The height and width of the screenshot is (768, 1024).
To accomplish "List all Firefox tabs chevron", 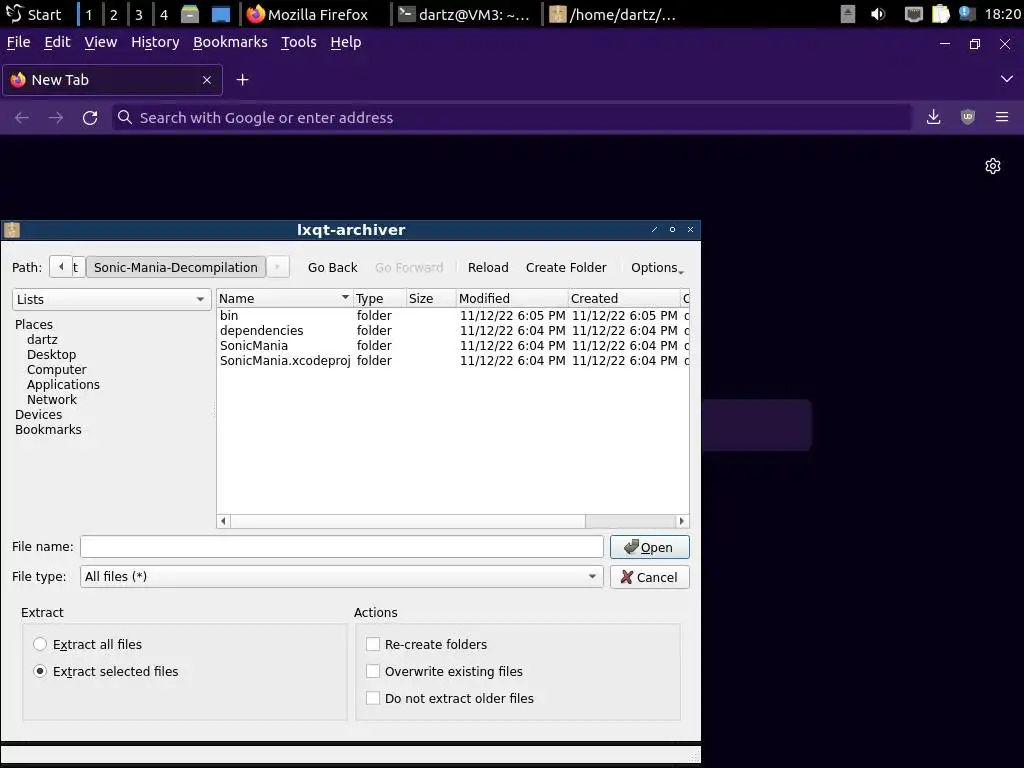I will [1006, 79].
